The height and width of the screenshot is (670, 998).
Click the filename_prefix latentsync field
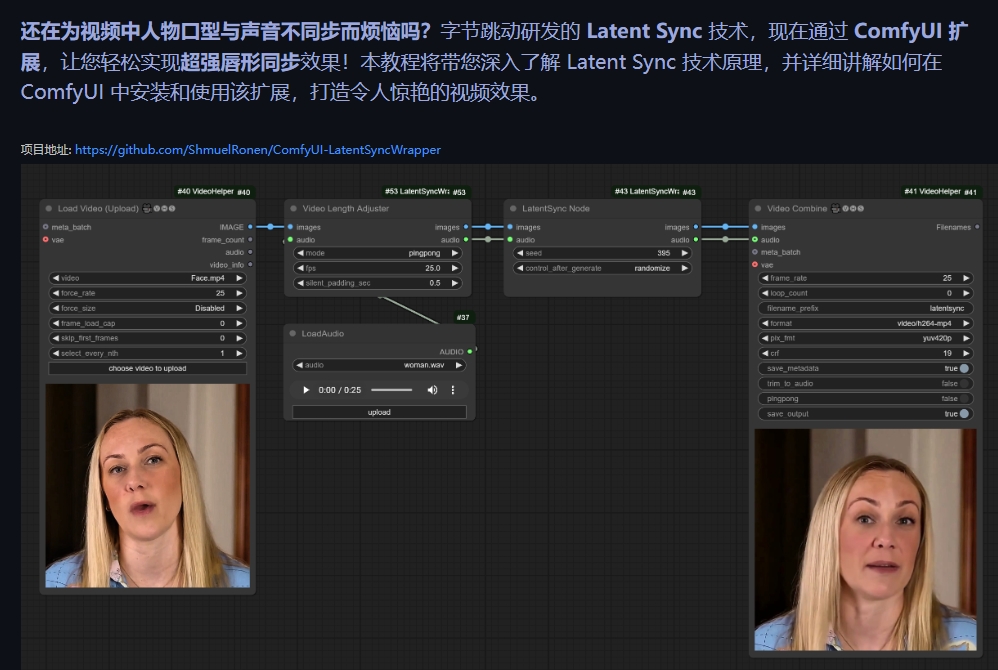coord(866,308)
